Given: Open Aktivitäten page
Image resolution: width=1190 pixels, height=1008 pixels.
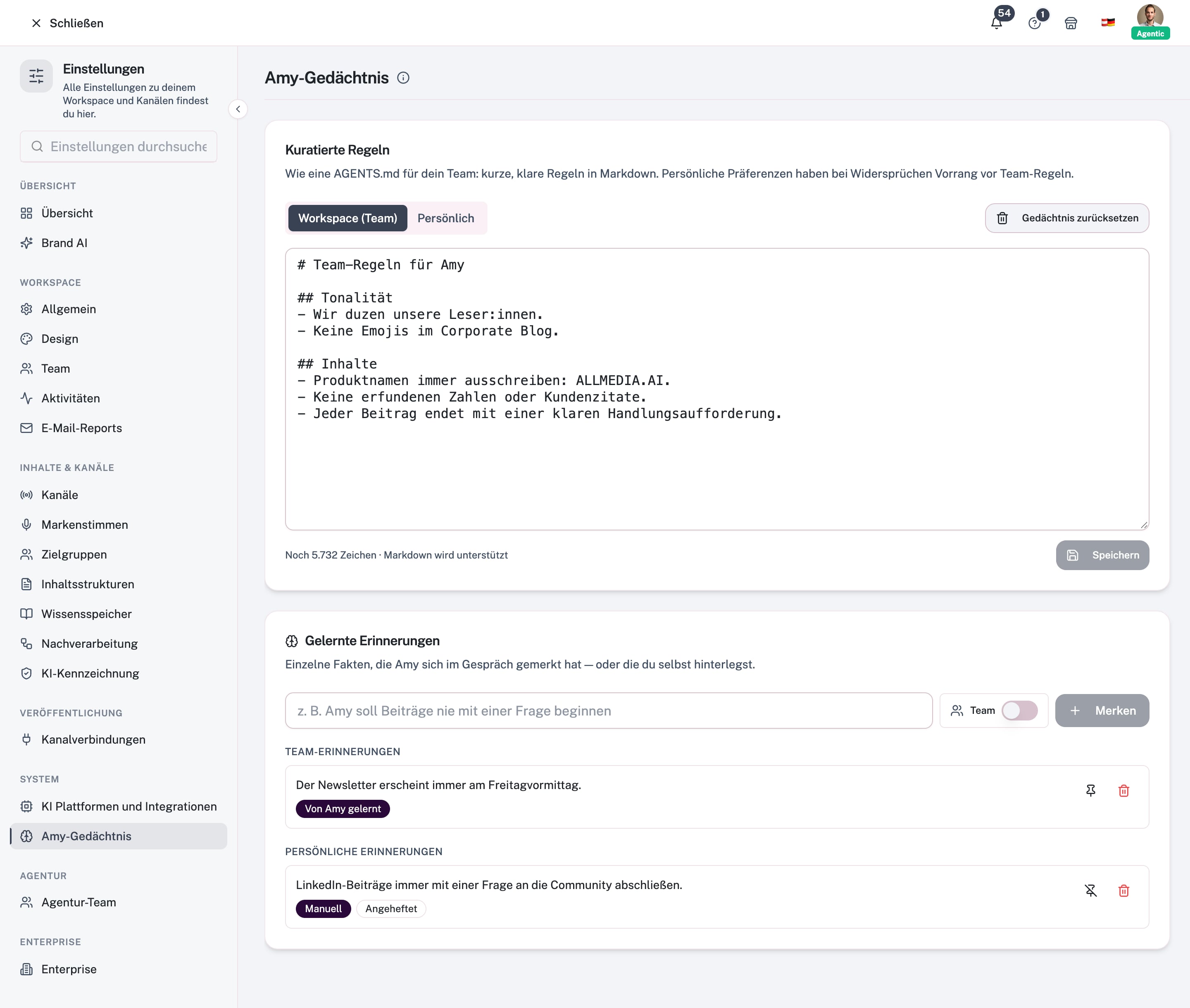Looking at the screenshot, I should (x=118, y=398).
